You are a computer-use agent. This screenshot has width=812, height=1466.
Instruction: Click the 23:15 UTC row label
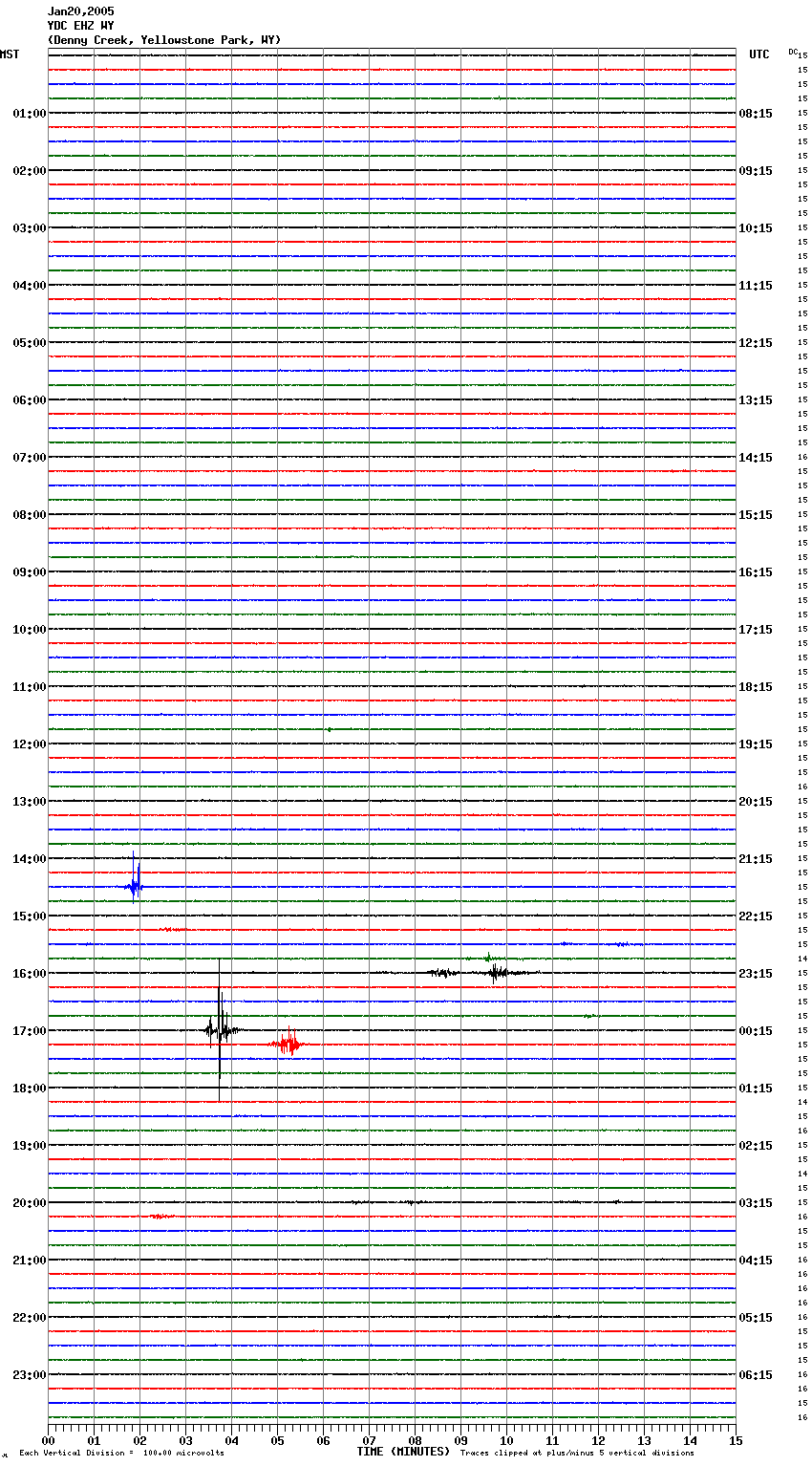point(756,974)
